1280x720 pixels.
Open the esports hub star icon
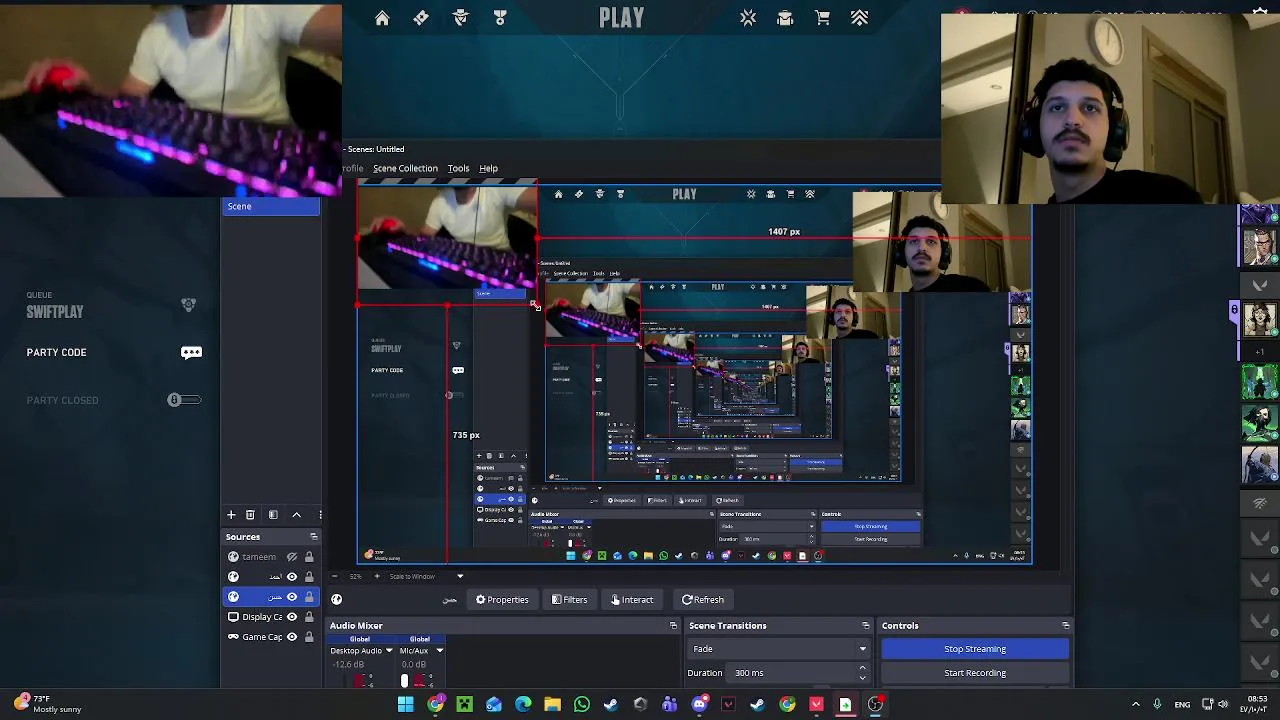click(748, 18)
